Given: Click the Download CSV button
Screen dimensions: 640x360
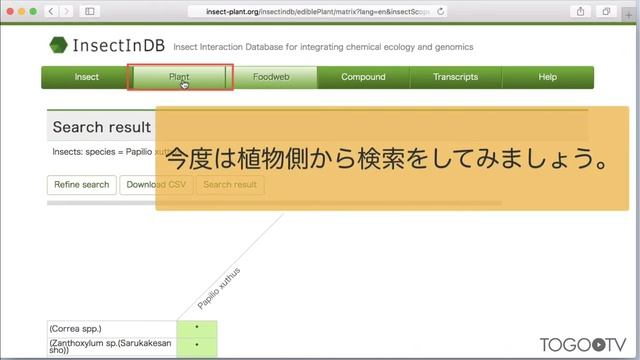Looking at the screenshot, I should click(156, 184).
